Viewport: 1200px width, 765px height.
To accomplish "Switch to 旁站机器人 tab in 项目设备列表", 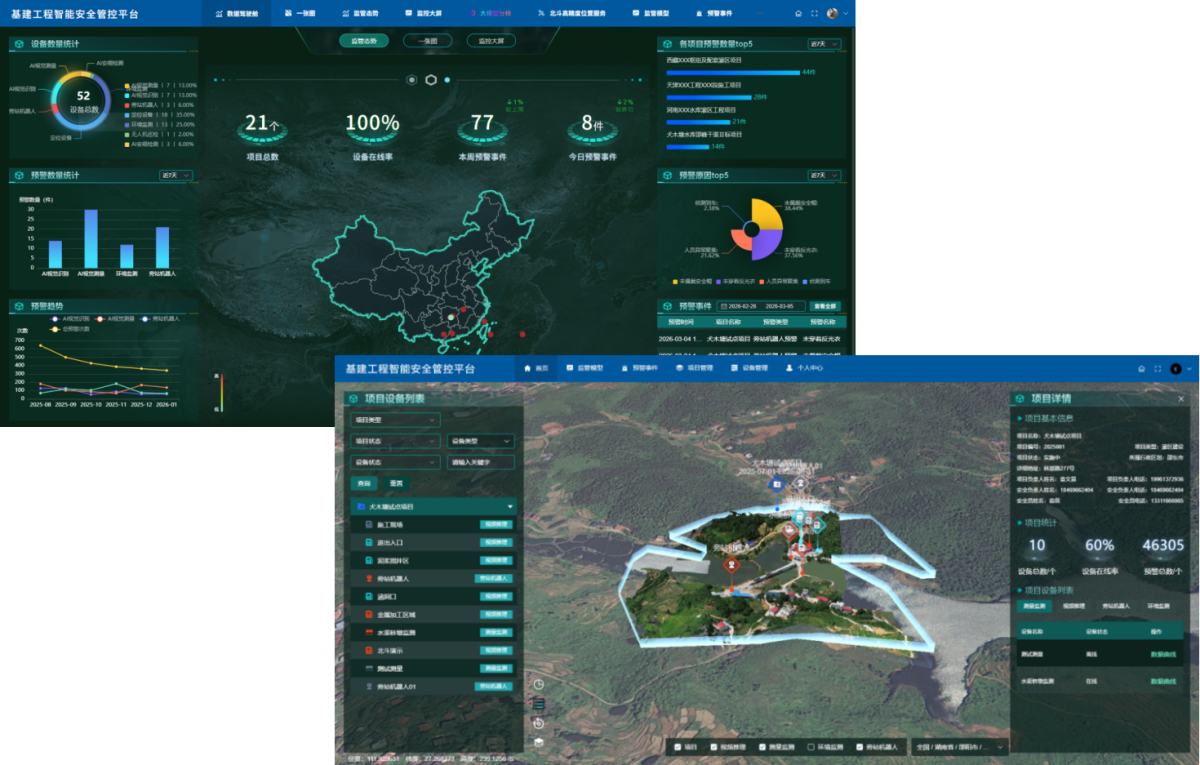I will (x=1116, y=606).
